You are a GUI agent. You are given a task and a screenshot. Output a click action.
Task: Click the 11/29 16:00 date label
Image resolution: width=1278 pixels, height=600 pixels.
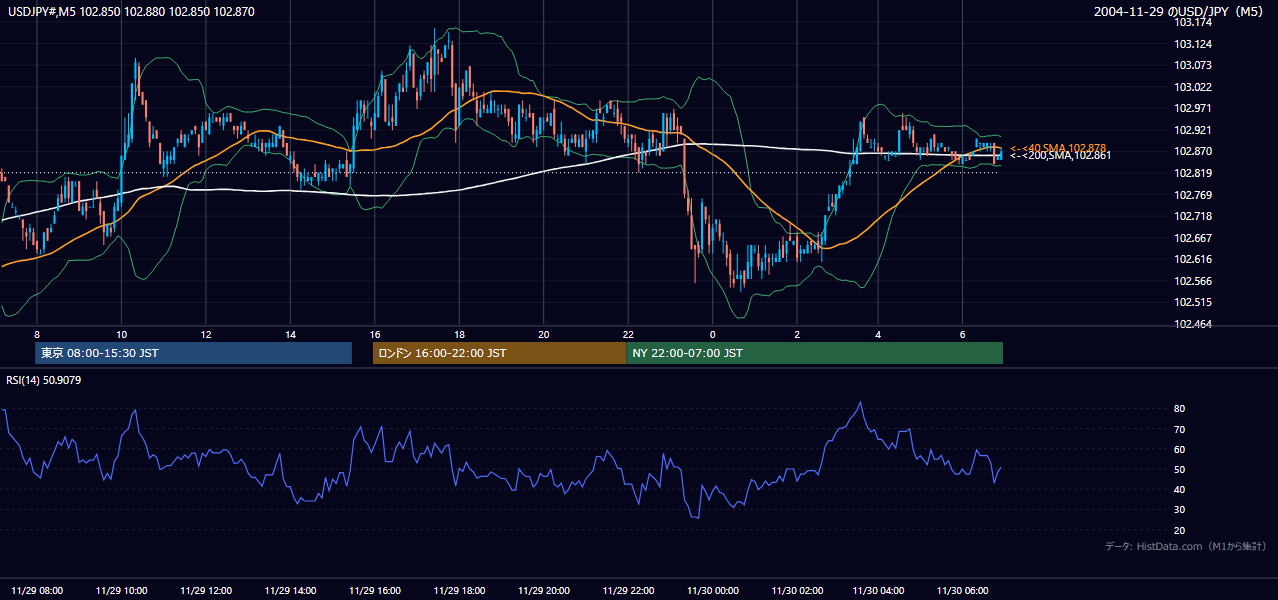tap(374, 591)
